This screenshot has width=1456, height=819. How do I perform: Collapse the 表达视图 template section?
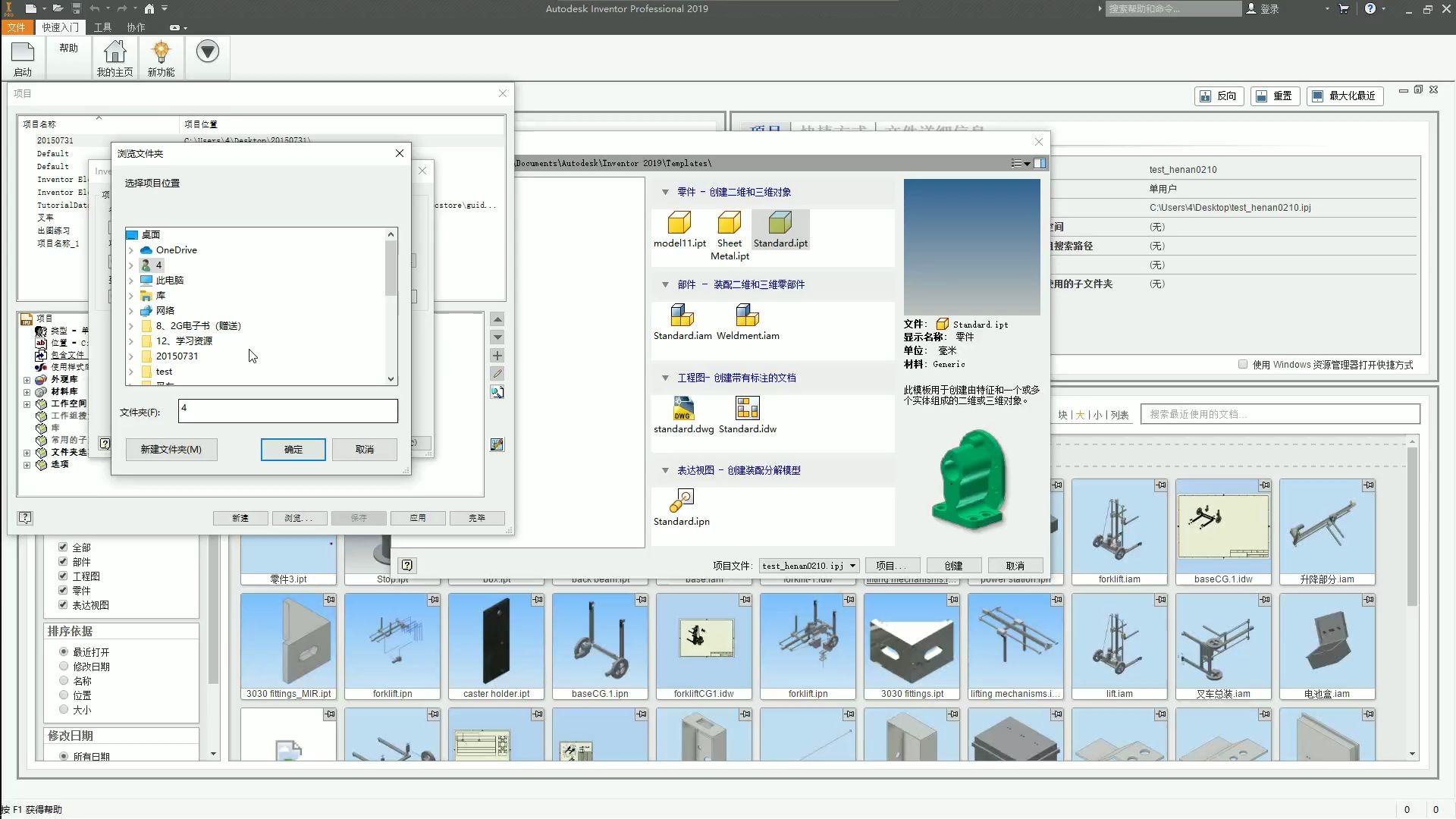pos(665,471)
